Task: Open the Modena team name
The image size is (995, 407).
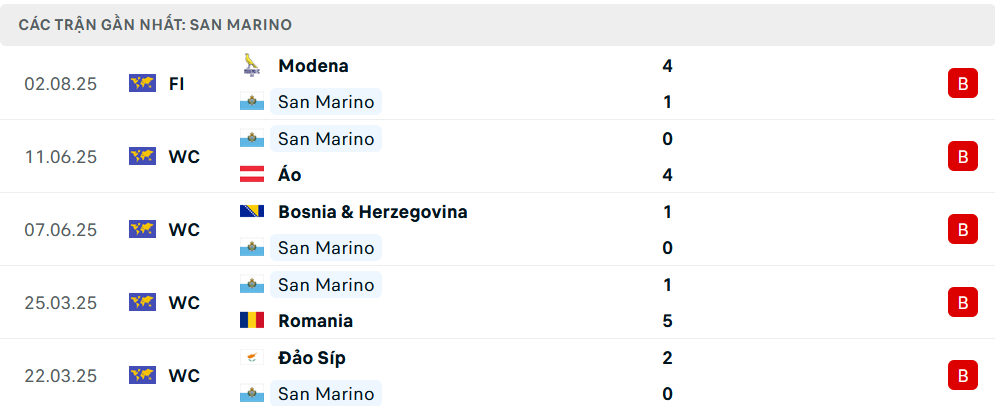Action: (x=313, y=66)
